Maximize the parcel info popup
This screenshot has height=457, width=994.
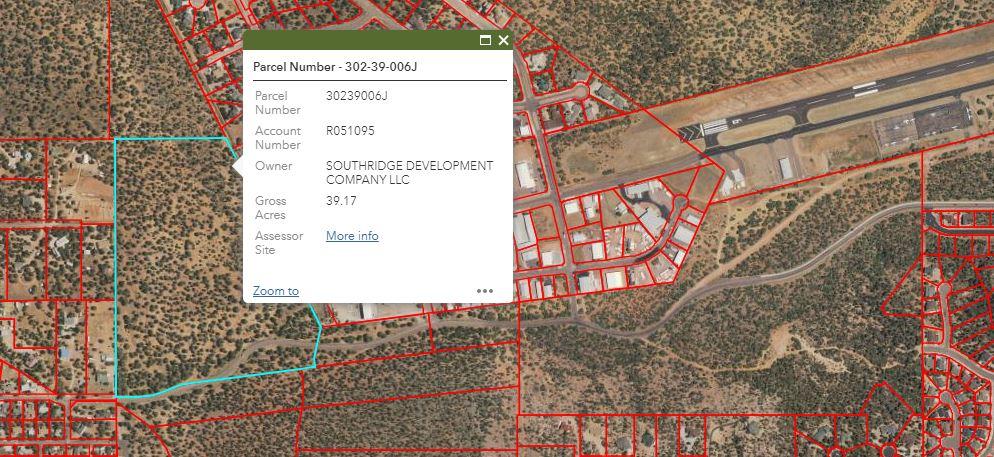click(485, 40)
